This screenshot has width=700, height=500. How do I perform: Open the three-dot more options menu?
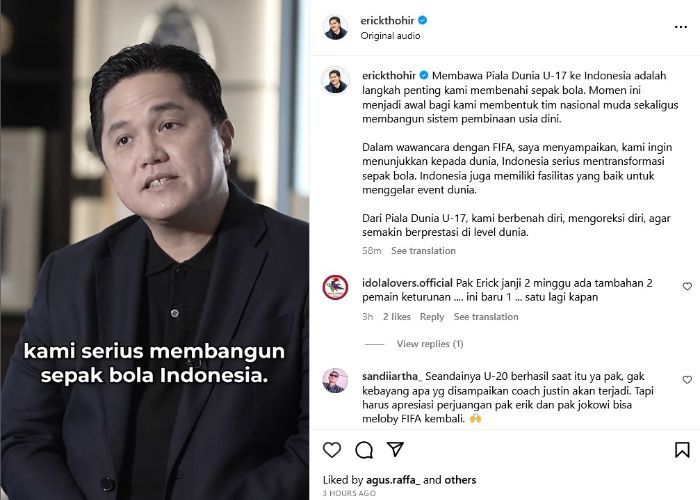click(x=680, y=27)
